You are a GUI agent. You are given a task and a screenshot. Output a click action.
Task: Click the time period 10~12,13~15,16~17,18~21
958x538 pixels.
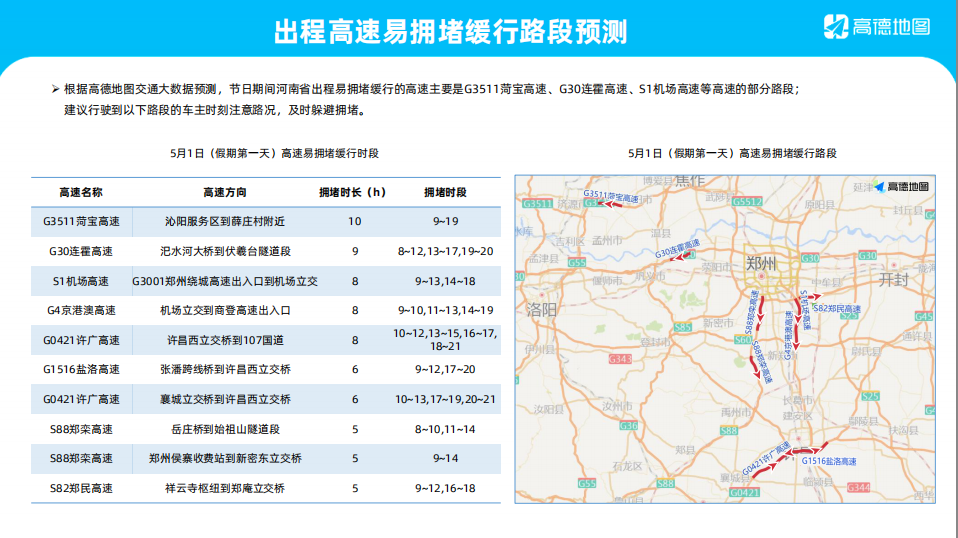pos(445,340)
